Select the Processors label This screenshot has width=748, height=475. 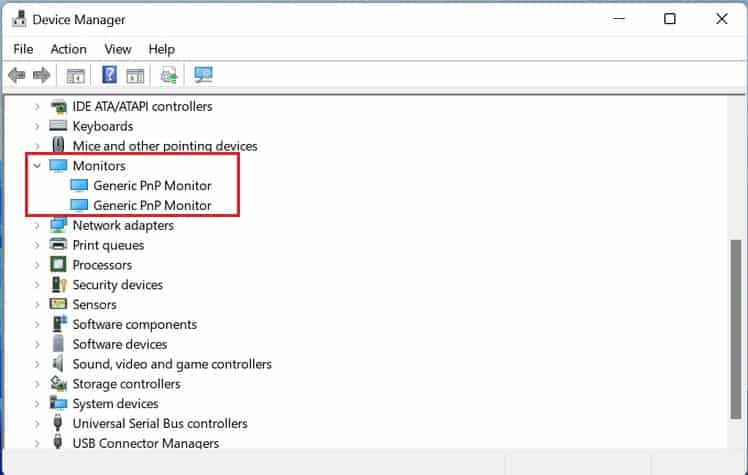coord(102,265)
